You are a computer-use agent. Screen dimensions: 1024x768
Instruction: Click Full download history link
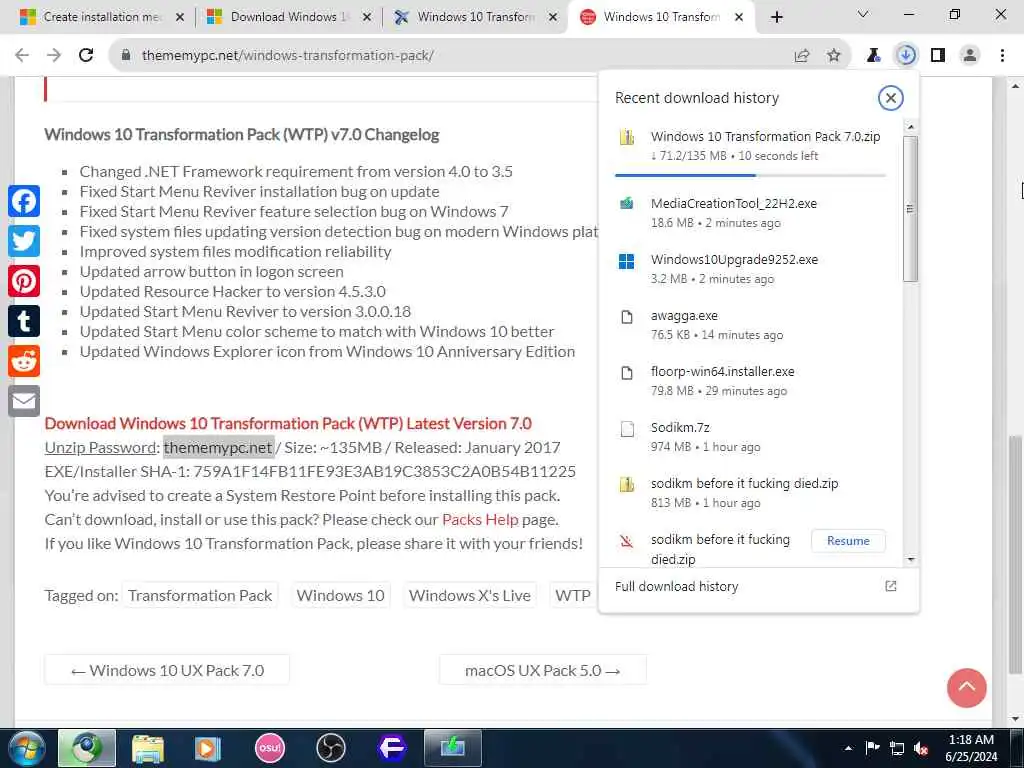coord(677,586)
